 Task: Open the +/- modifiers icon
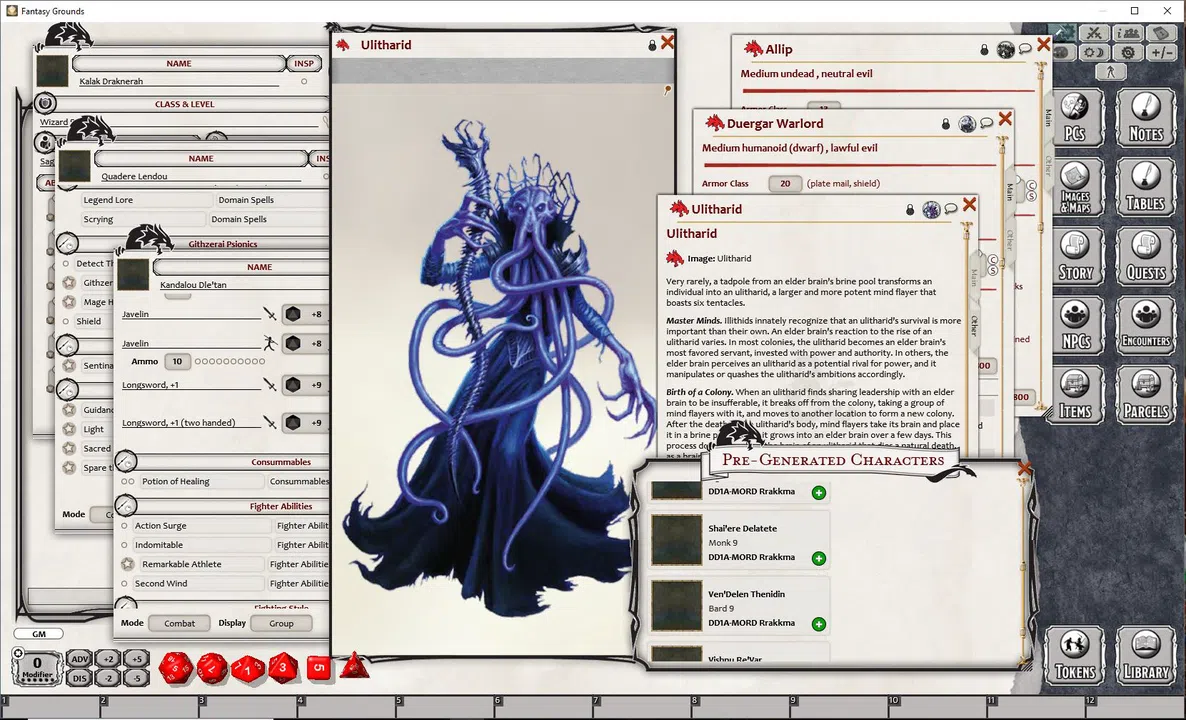pos(1162,53)
